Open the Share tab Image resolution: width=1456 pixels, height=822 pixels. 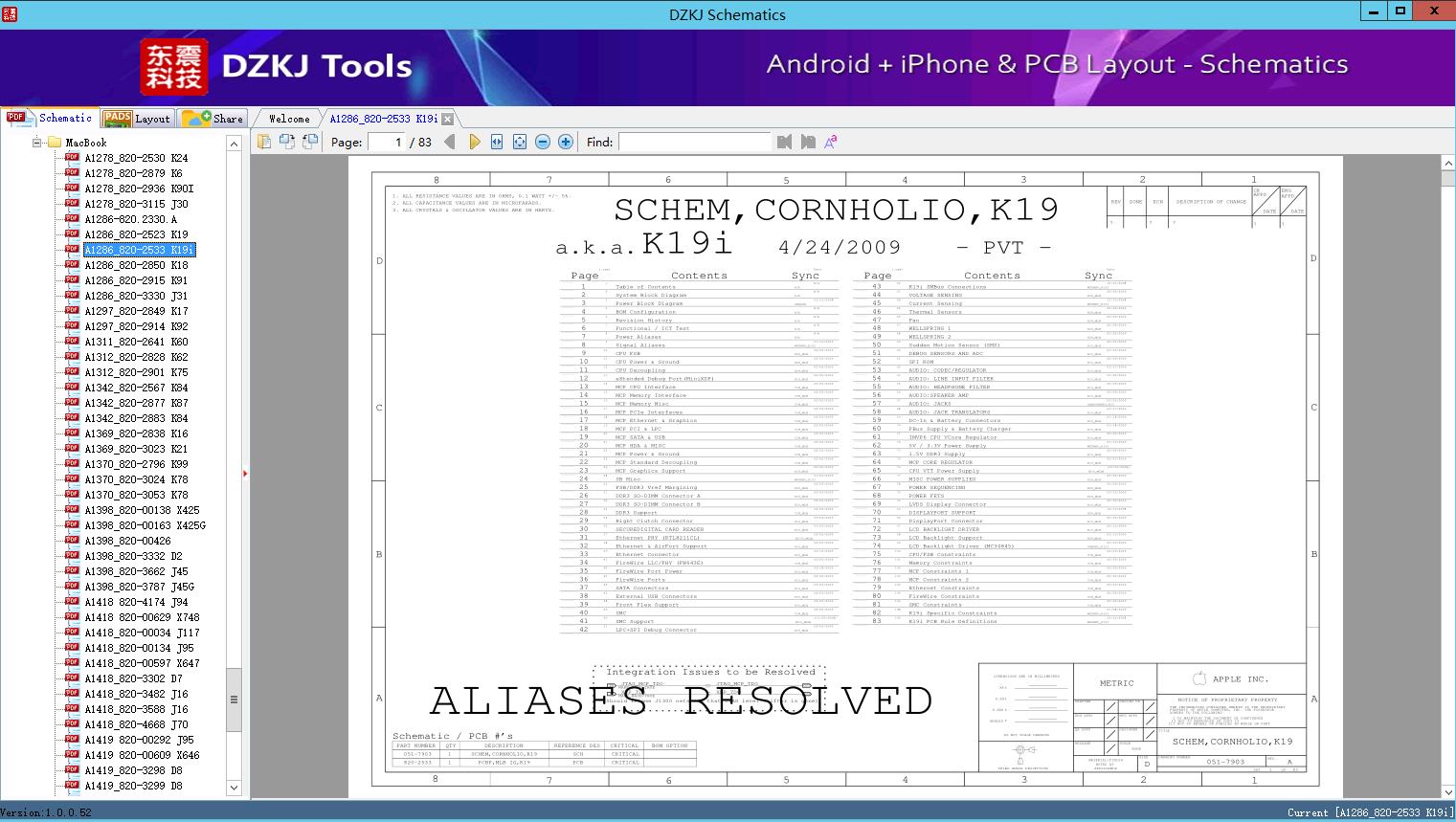point(213,119)
